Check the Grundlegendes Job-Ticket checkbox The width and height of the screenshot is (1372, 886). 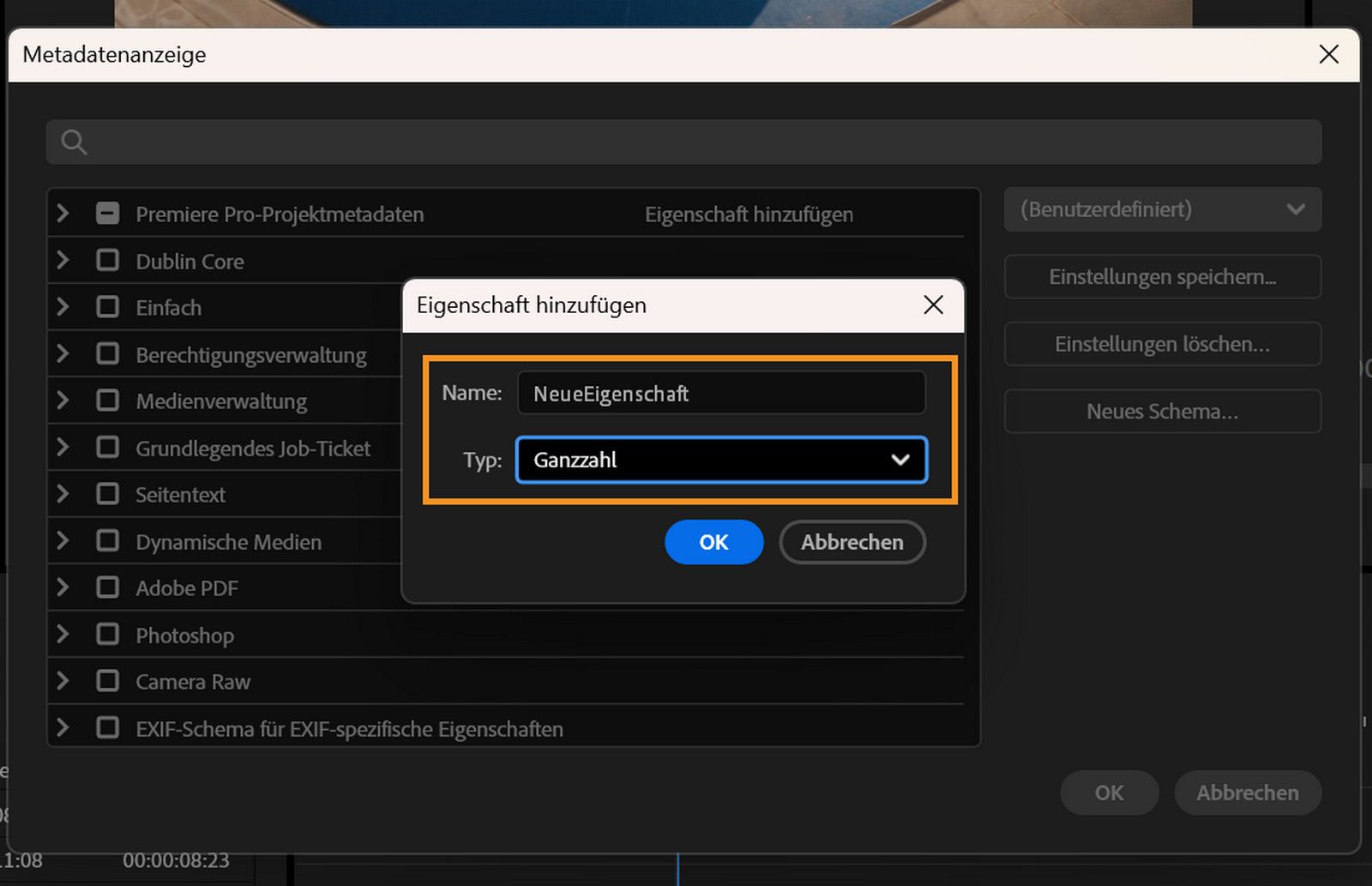click(108, 447)
